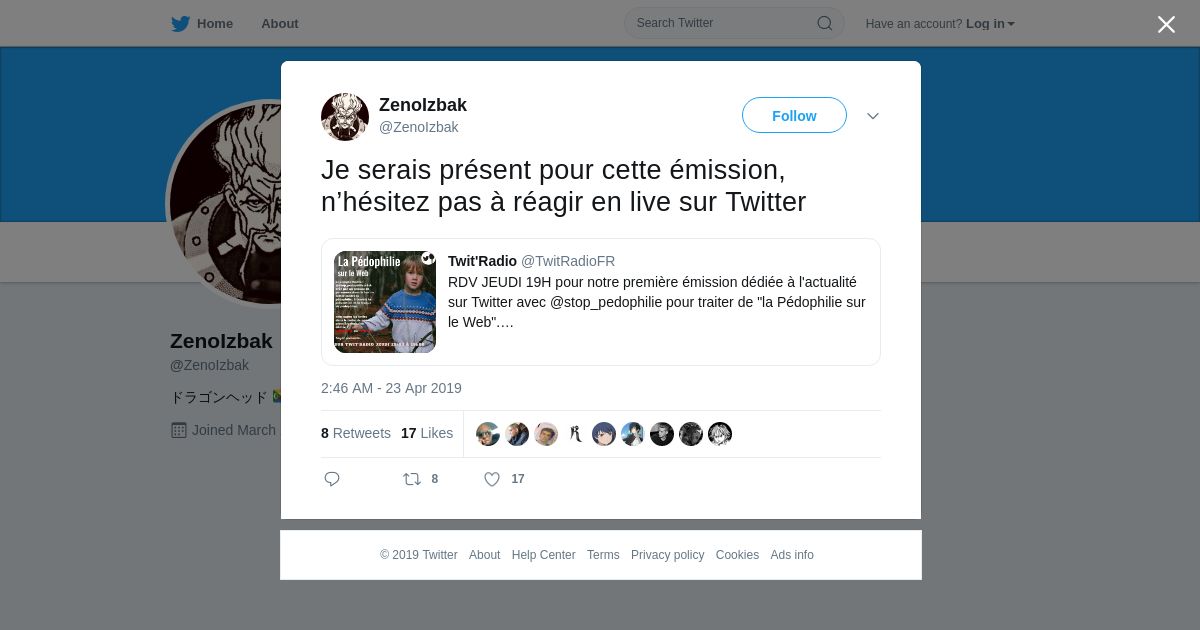
Task: Follow ZenoIzbak with the Follow button
Action: (x=794, y=116)
